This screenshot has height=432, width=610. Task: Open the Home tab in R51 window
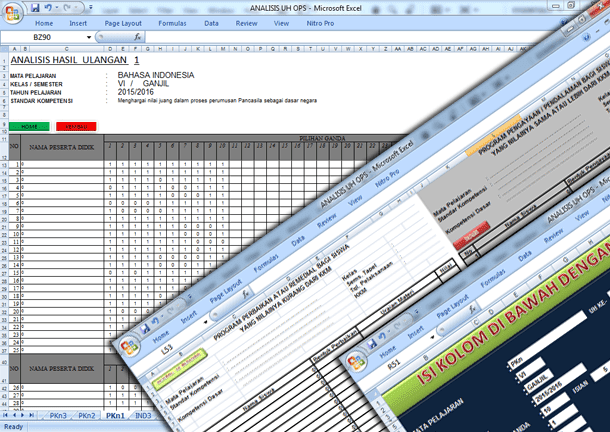point(387,352)
